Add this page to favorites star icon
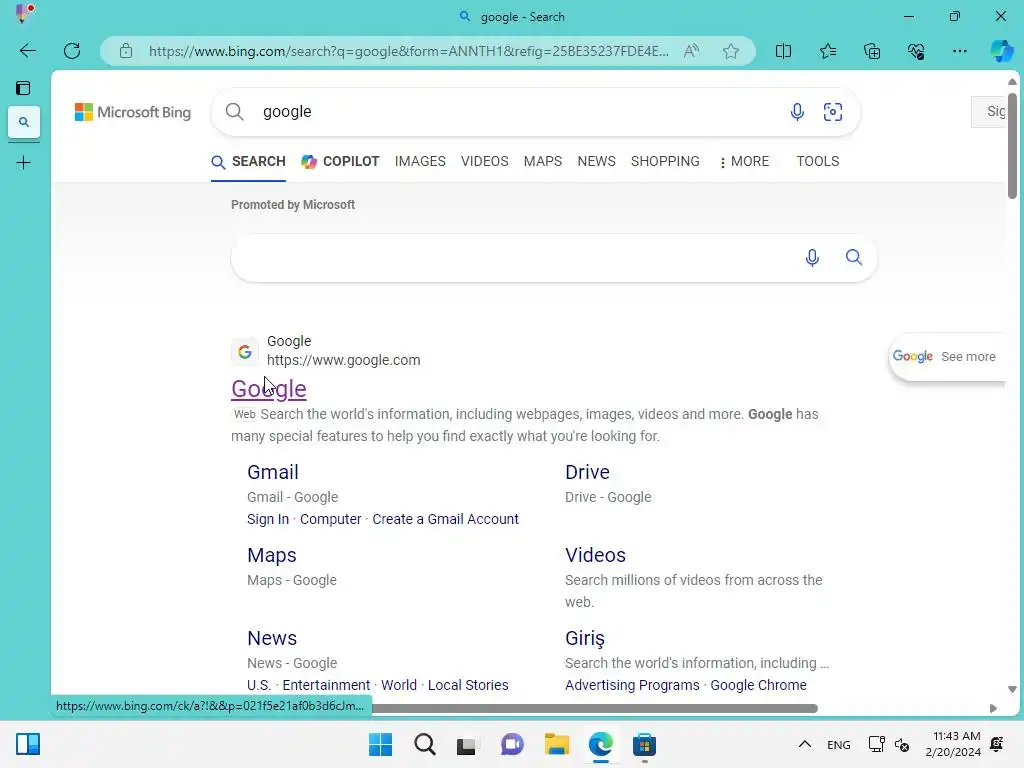This screenshot has height=768, width=1024. [731, 51]
